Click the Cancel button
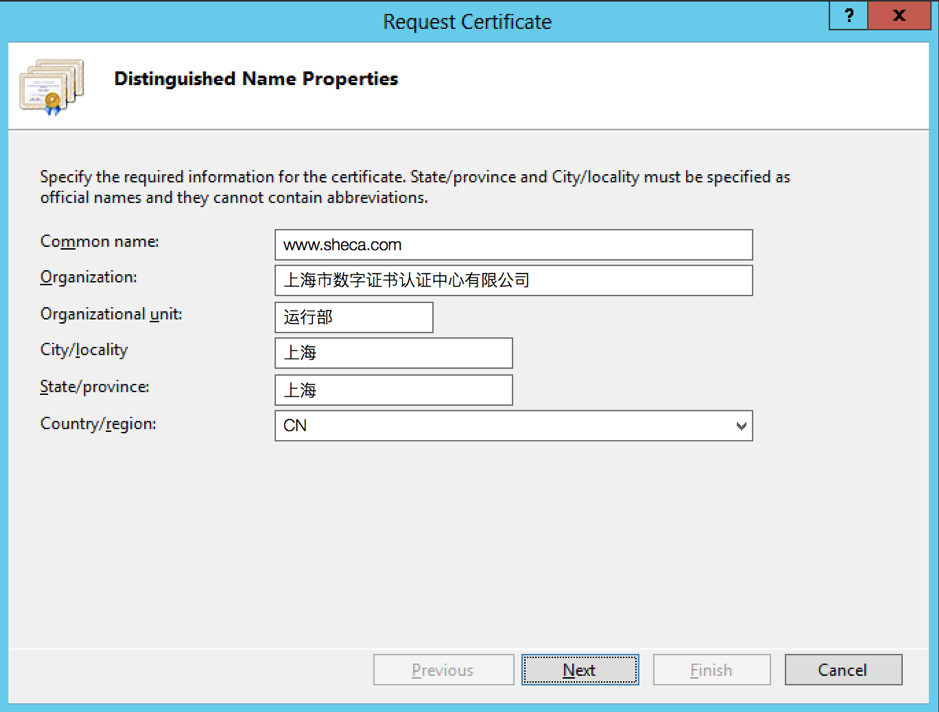 click(x=843, y=669)
